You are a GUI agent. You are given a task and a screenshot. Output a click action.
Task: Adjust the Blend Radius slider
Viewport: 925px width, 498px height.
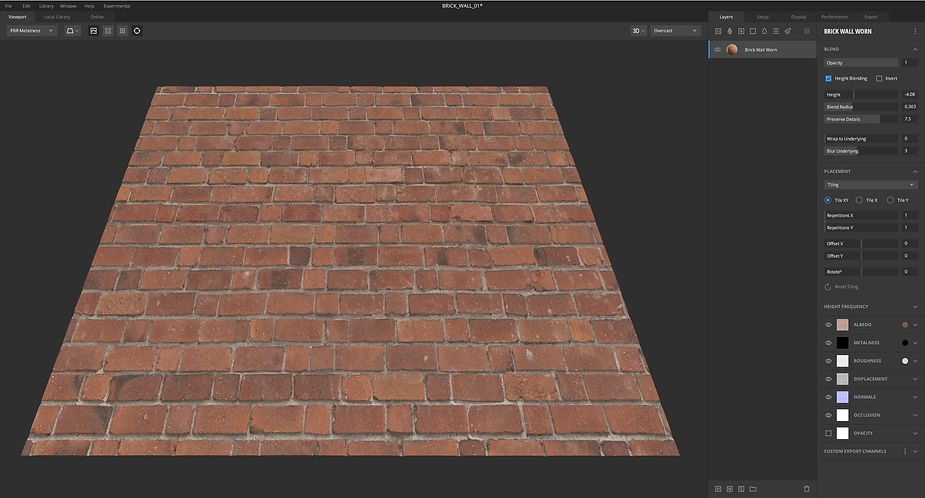point(861,107)
